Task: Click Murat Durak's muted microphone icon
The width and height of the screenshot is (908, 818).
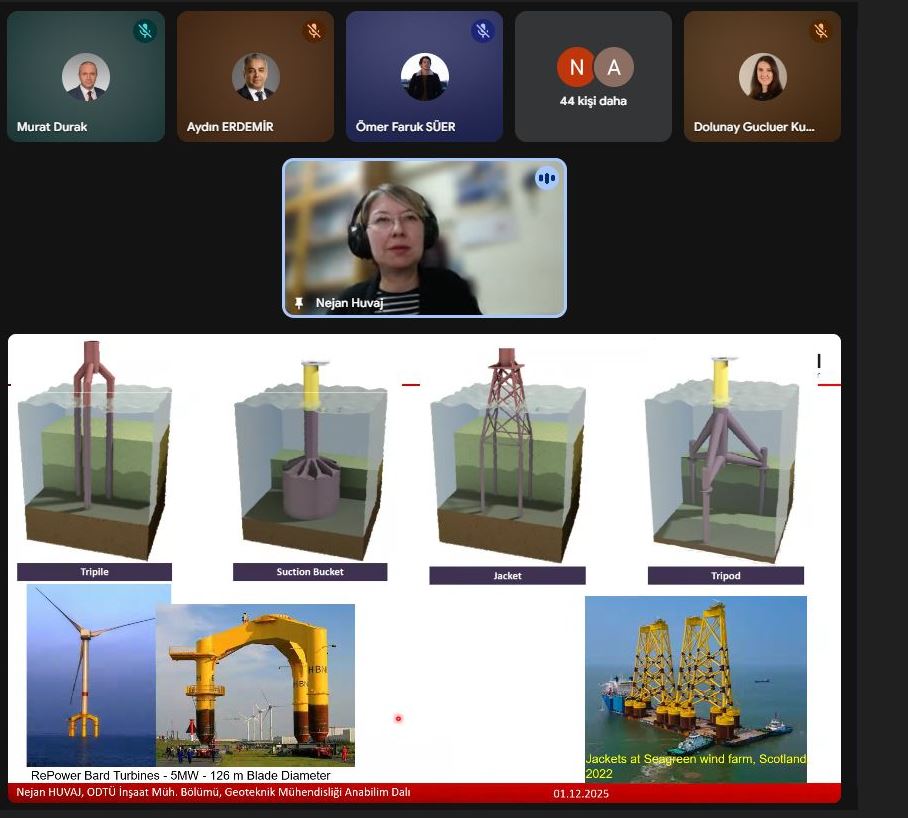Action: (145, 31)
